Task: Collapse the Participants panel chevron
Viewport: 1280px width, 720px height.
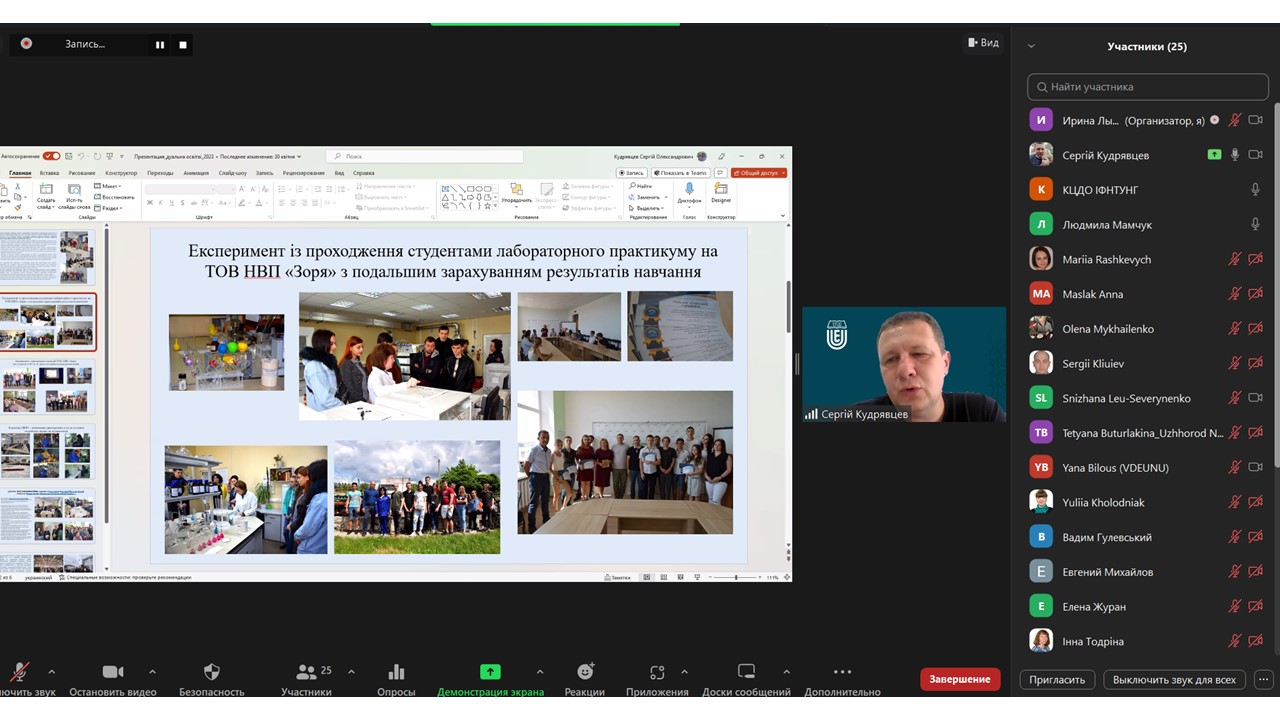Action: coord(1031,46)
